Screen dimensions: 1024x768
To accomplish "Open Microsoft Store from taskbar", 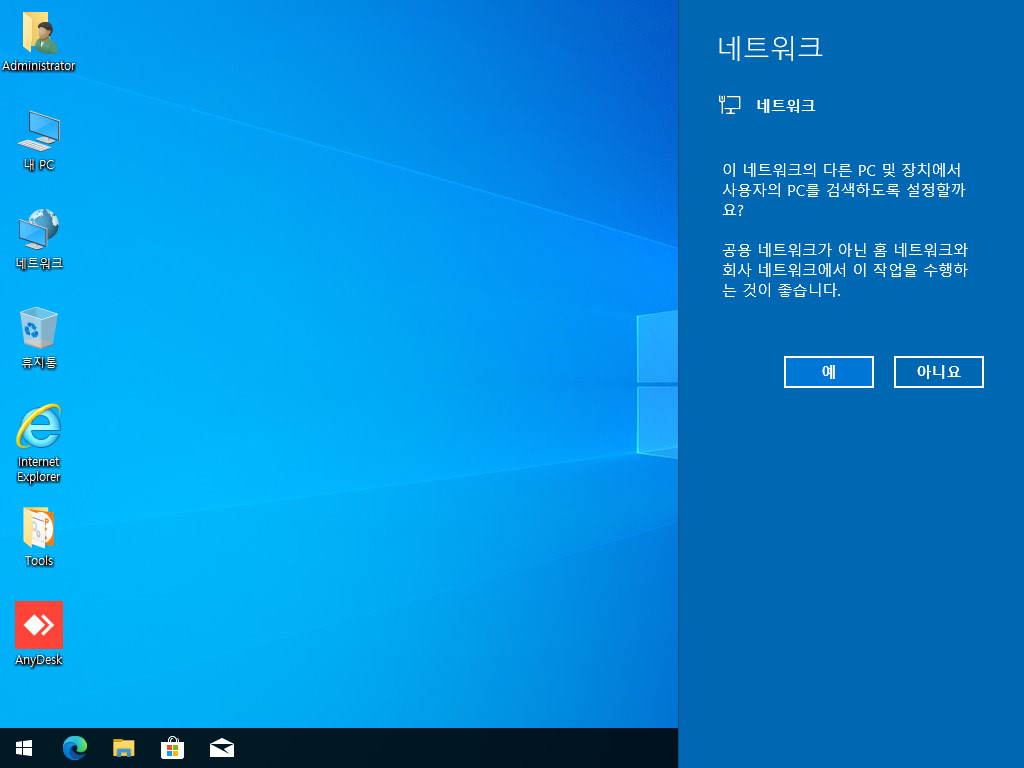I will tap(172, 748).
